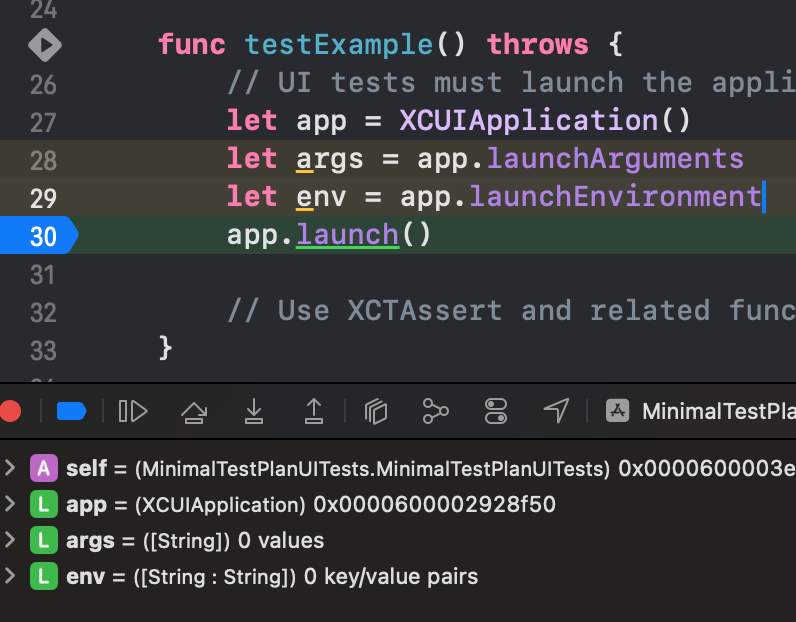Viewport: 796px width, 622px height.
Task: Expand the self variable disclosure arrow
Action: tap(10, 468)
